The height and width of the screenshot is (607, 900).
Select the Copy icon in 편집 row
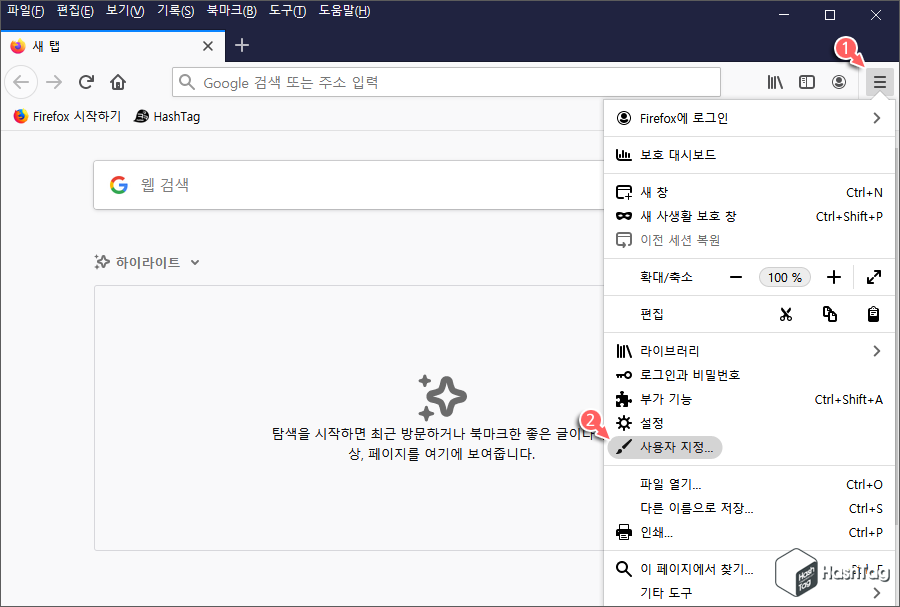(x=830, y=313)
